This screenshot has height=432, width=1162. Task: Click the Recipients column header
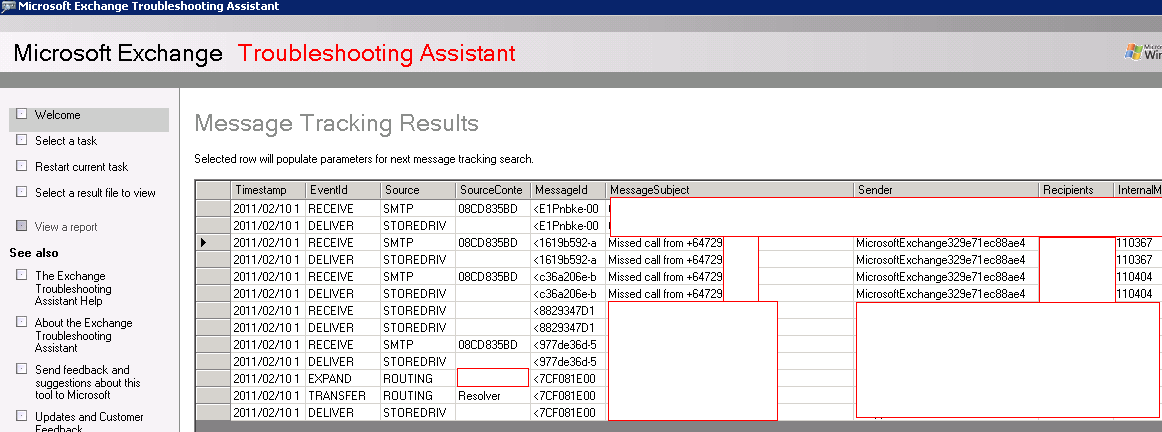tap(1076, 190)
